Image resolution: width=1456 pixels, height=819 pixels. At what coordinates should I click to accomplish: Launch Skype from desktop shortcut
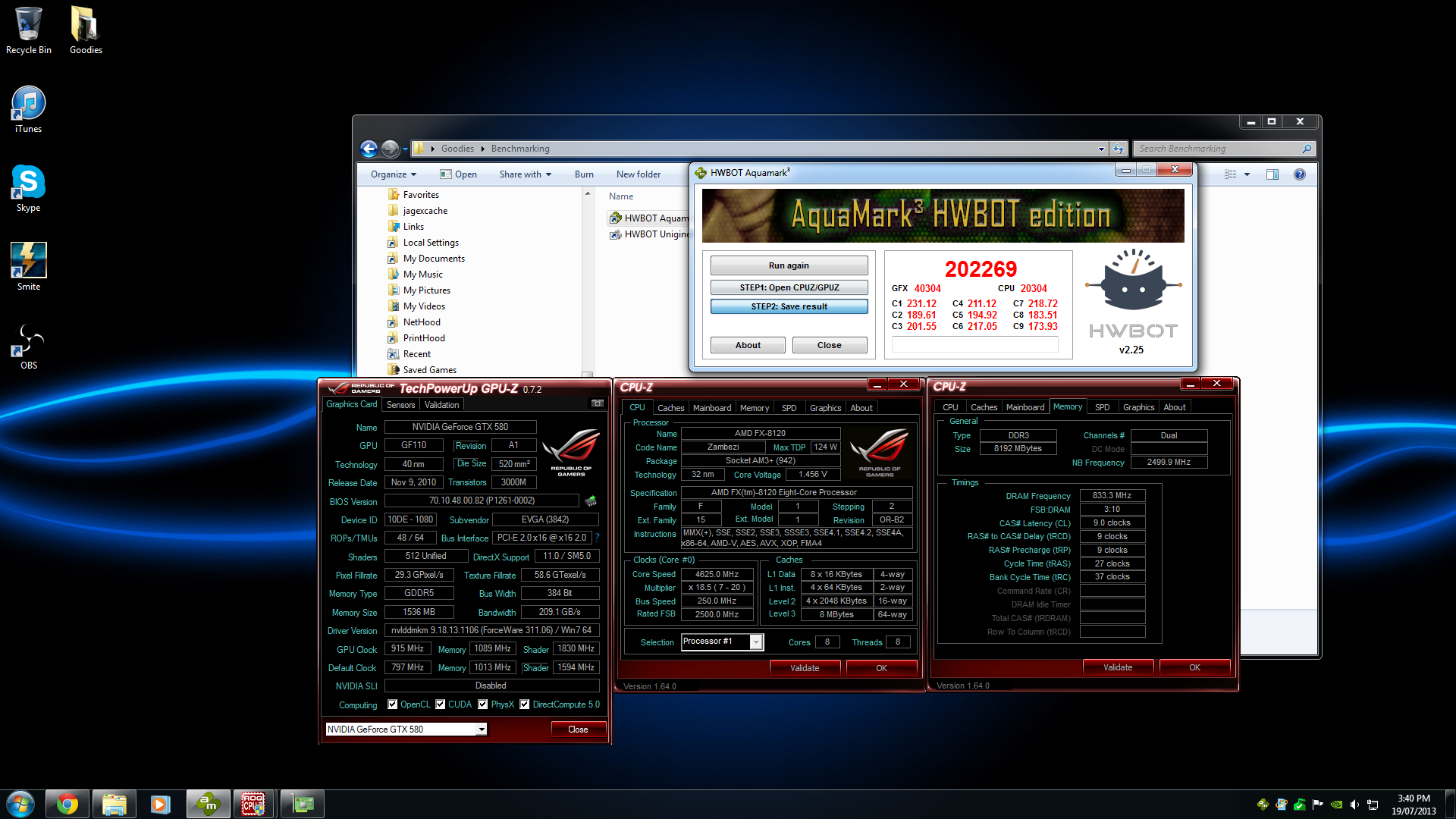click(29, 189)
